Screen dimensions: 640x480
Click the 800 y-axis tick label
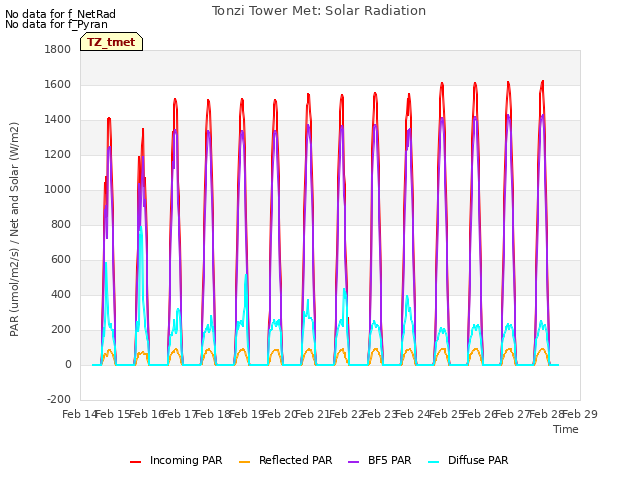click(61, 224)
